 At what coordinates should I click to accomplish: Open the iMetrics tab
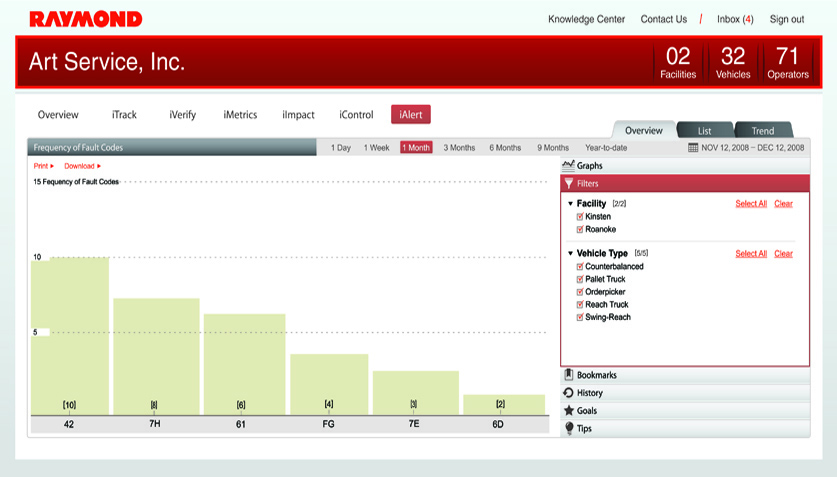pyautogui.click(x=240, y=115)
